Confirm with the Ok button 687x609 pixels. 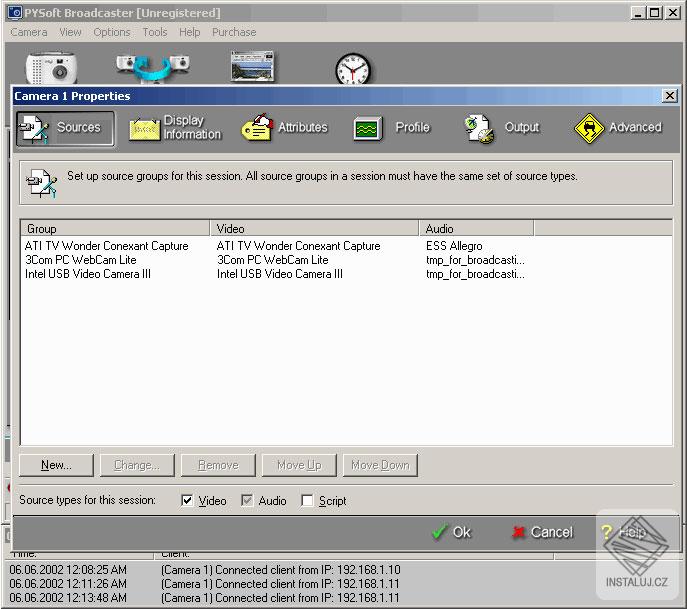pos(451,532)
